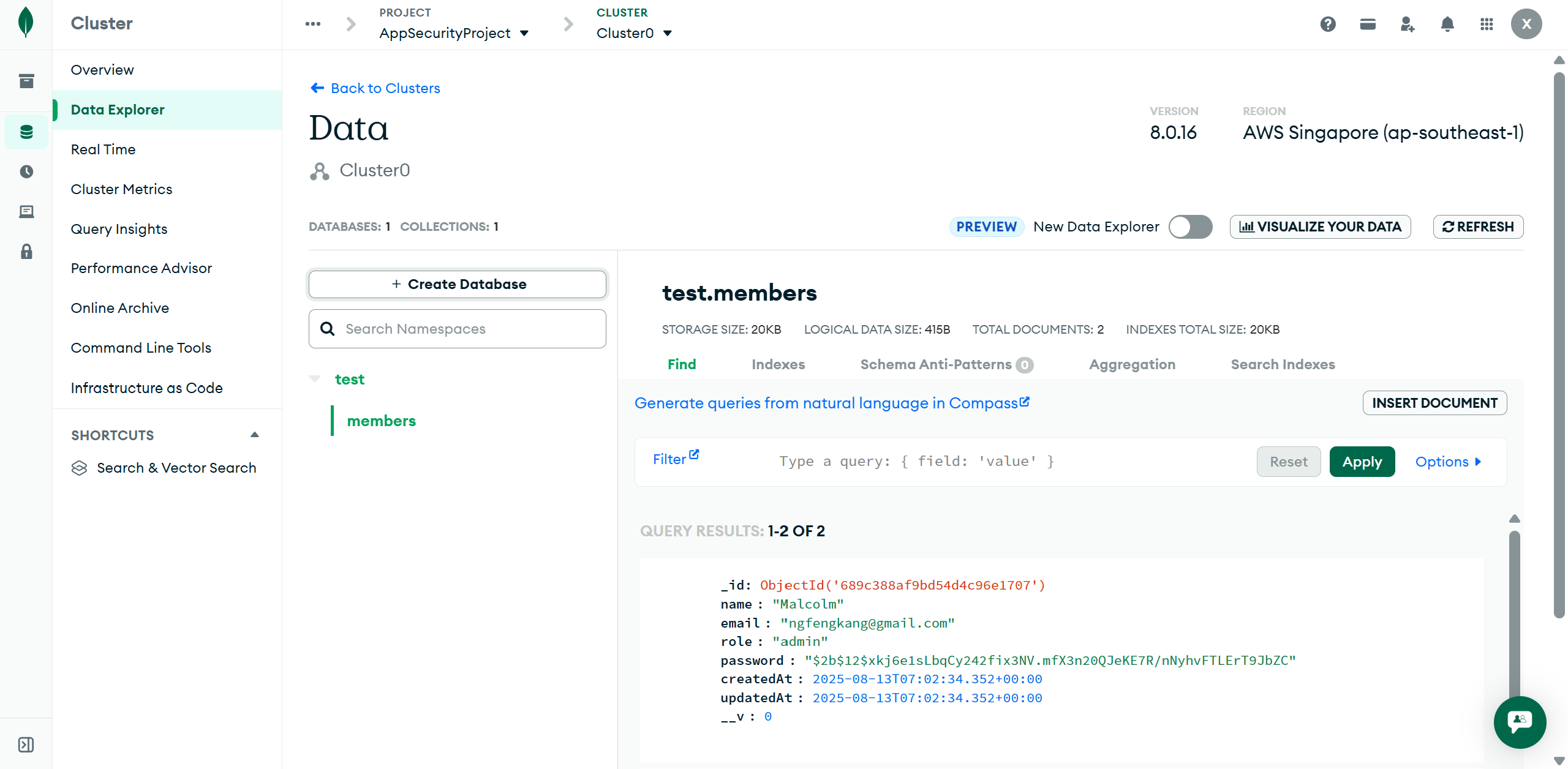The height and width of the screenshot is (769, 1568).
Task: Open Search & Vector Search shortcut
Action: coord(176,468)
